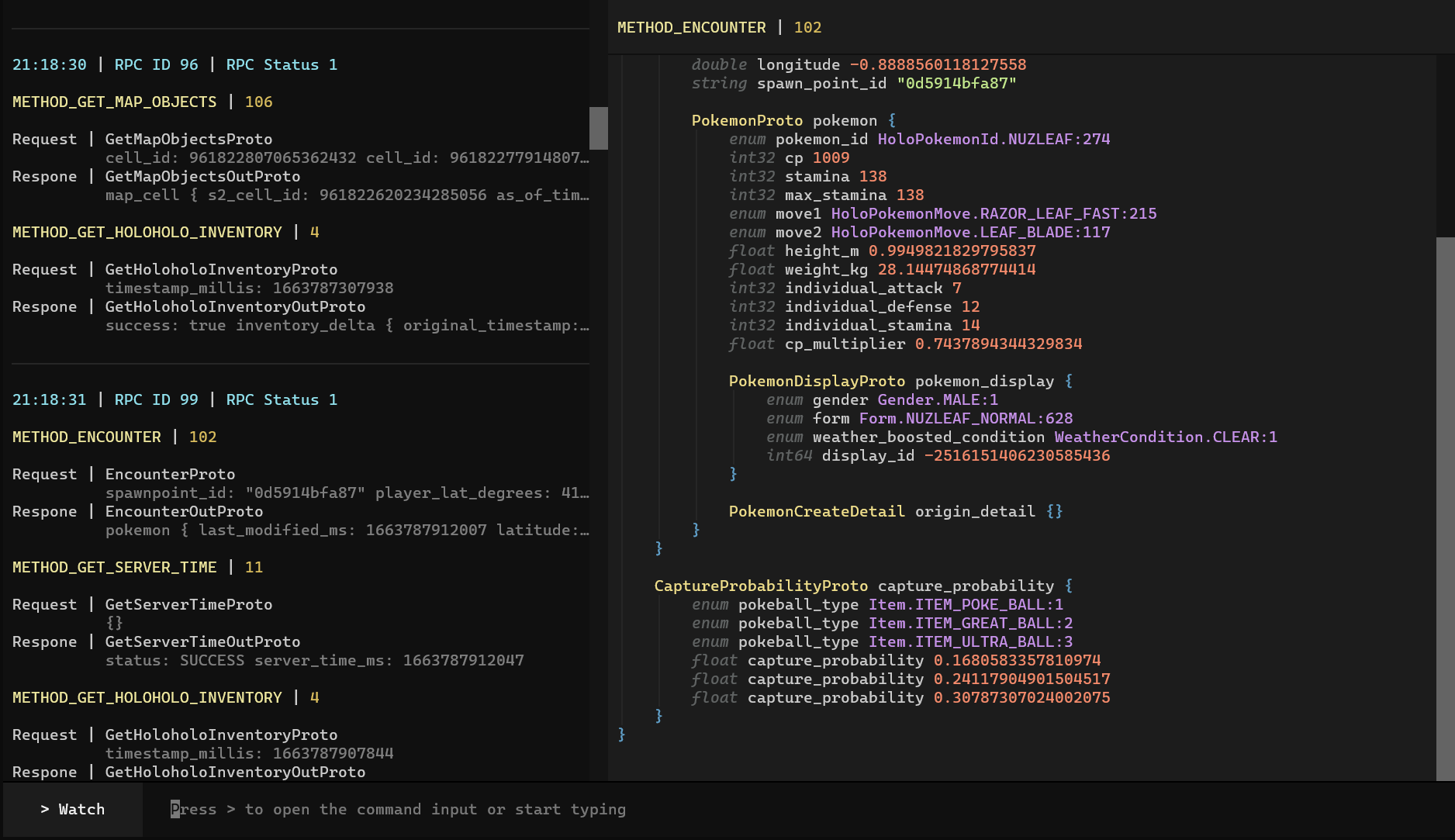Click spawn_point_id value "0d5914bfa87"
The image size is (1455, 840).
[x=956, y=83]
